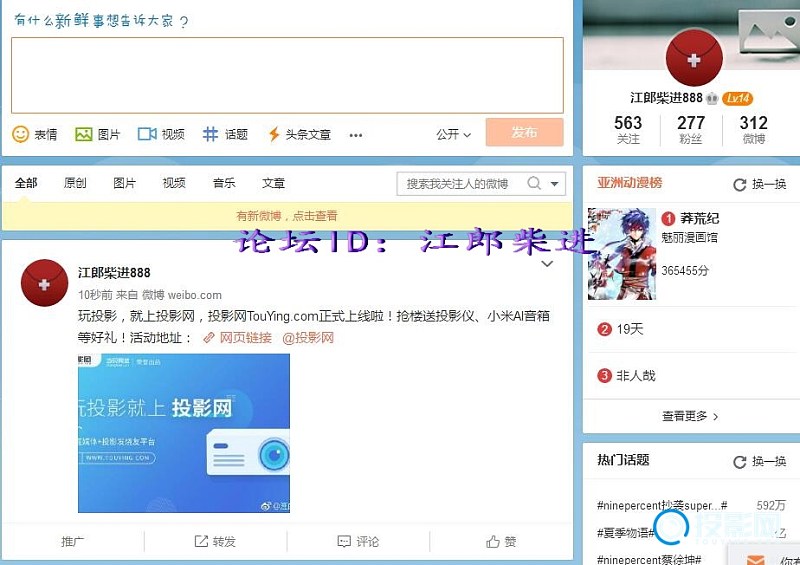This screenshot has width=800, height=565.
Task: Focus the new post text box
Action: [x=287, y=75]
